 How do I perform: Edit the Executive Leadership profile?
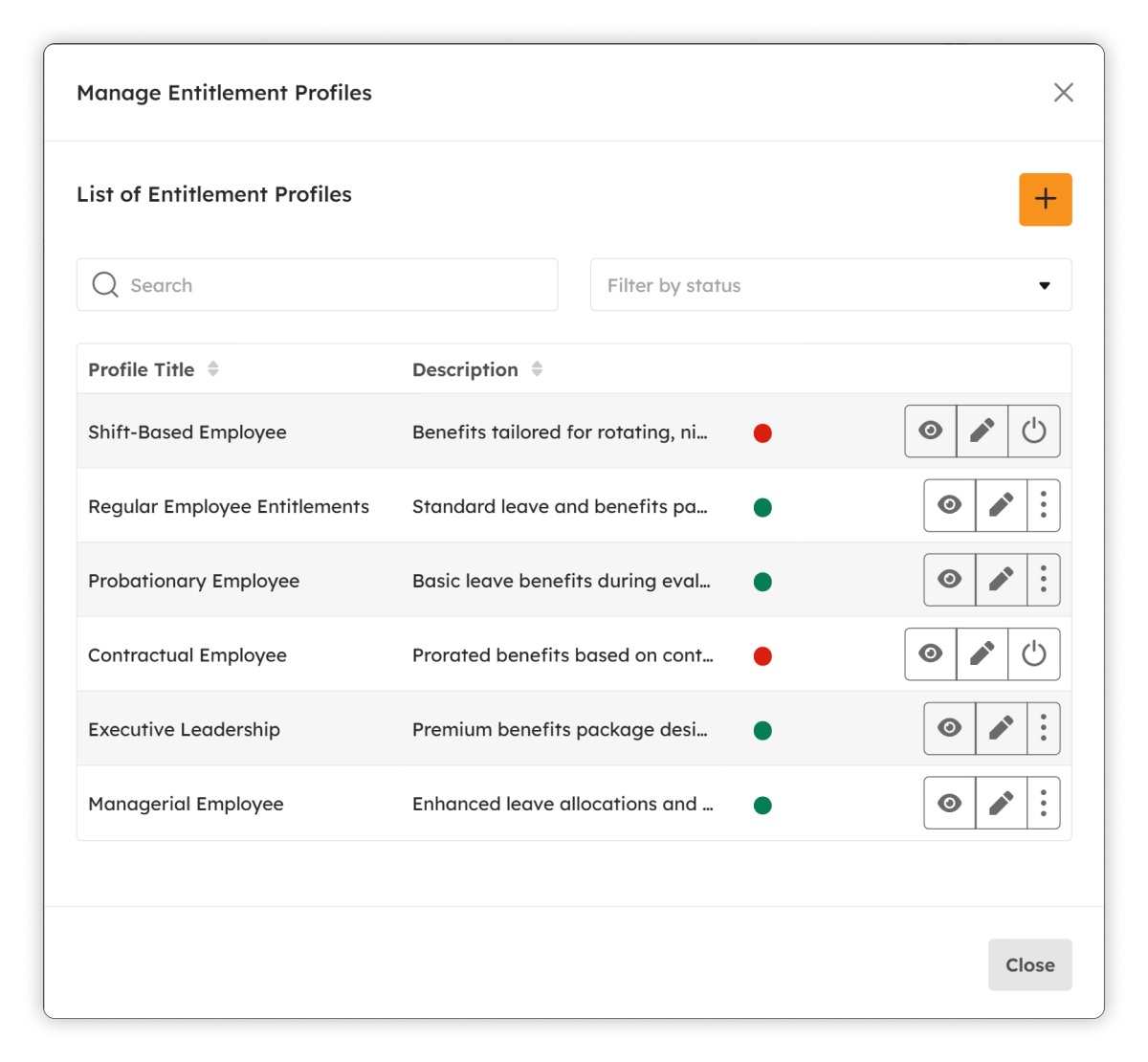[x=1002, y=728]
